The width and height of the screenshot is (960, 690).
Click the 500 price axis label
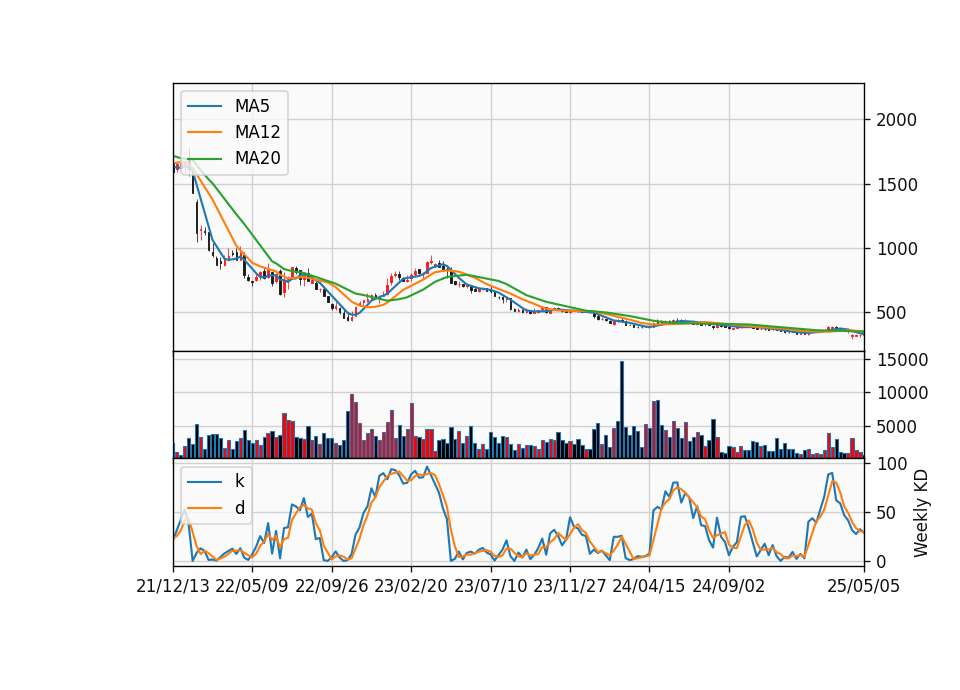891,313
